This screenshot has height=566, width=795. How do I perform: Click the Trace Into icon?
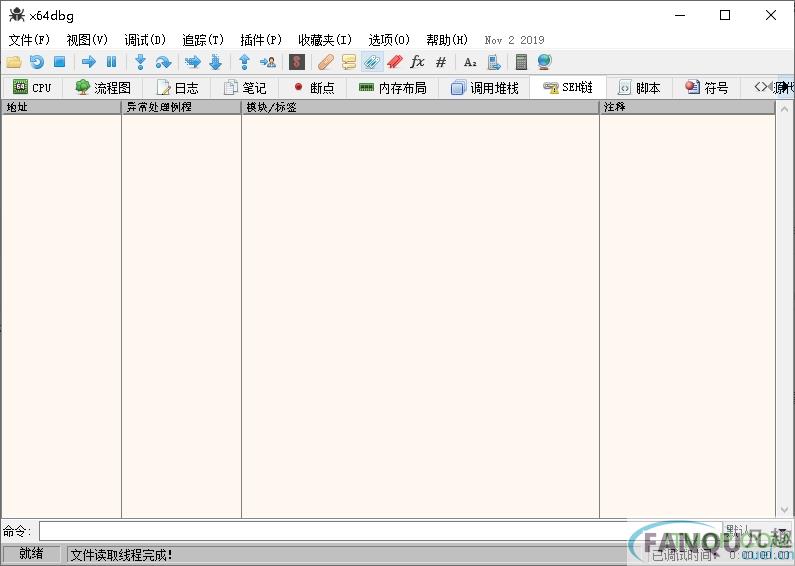coord(193,62)
